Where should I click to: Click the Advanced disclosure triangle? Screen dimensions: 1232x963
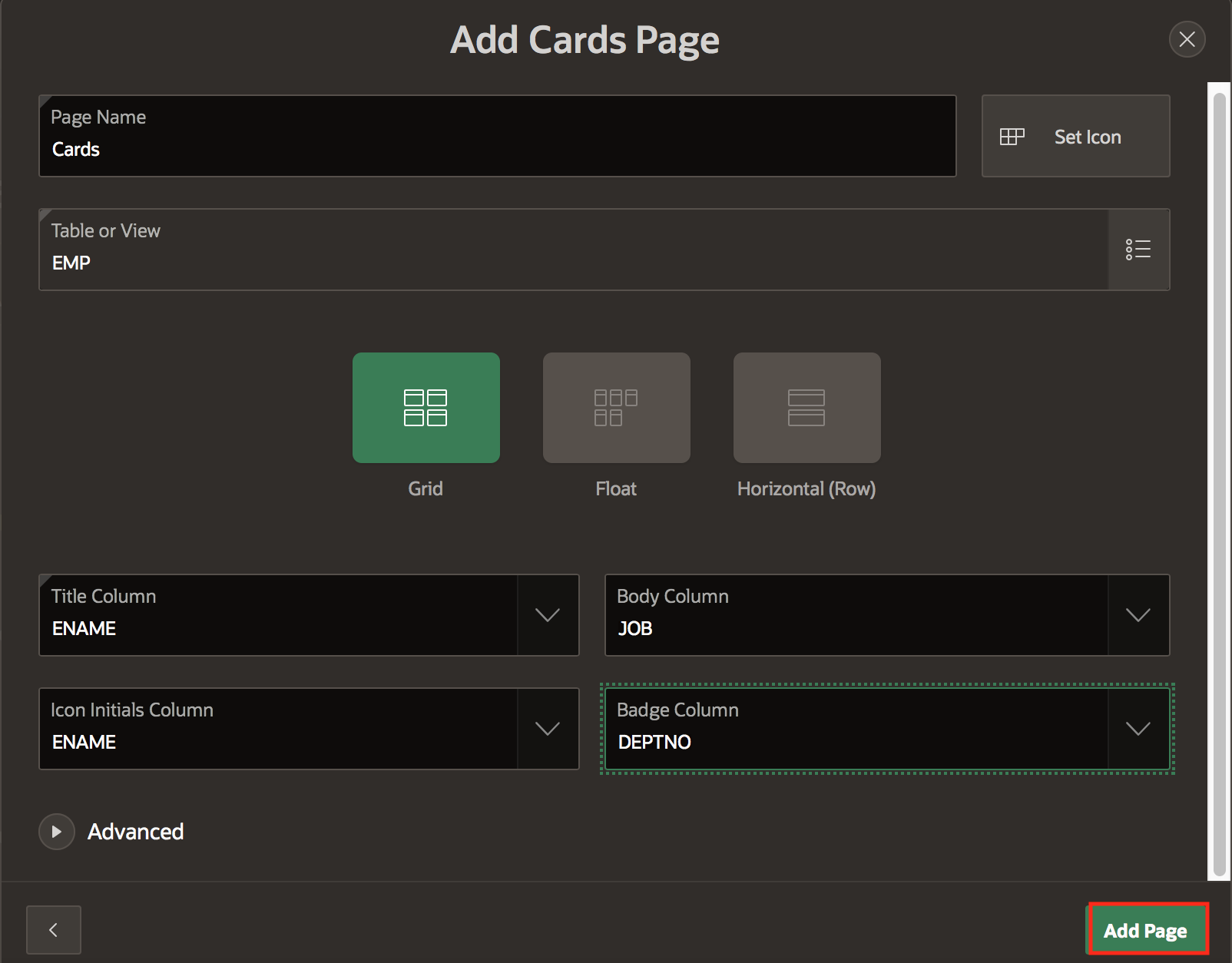[x=57, y=832]
